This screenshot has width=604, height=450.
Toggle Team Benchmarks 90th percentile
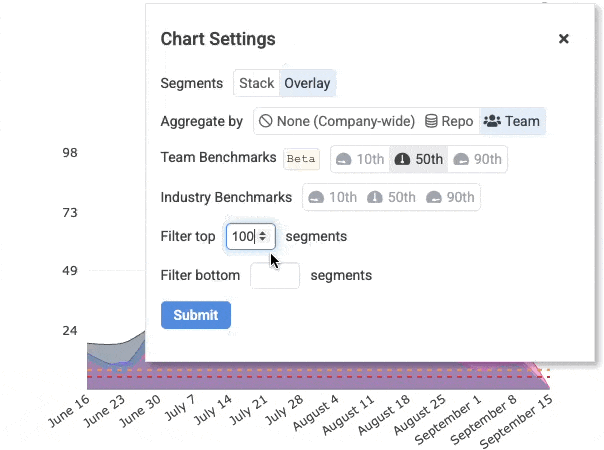[477, 159]
